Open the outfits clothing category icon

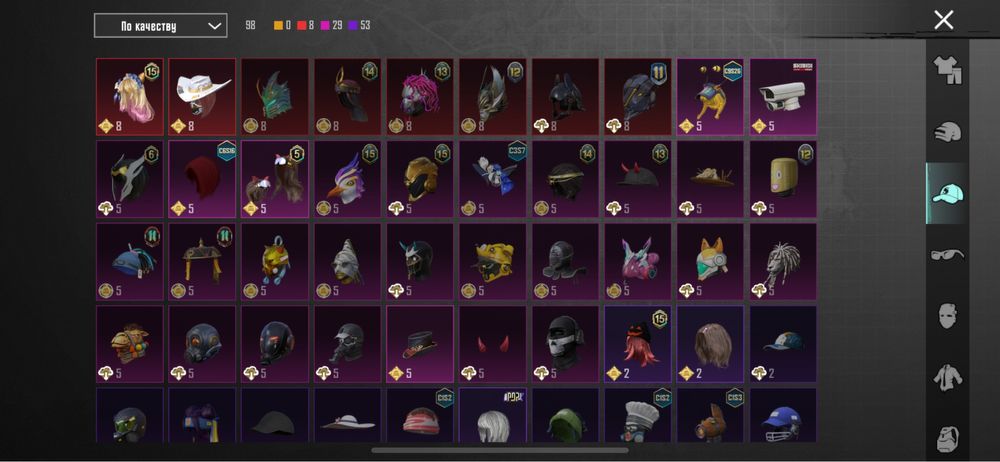coord(946,70)
